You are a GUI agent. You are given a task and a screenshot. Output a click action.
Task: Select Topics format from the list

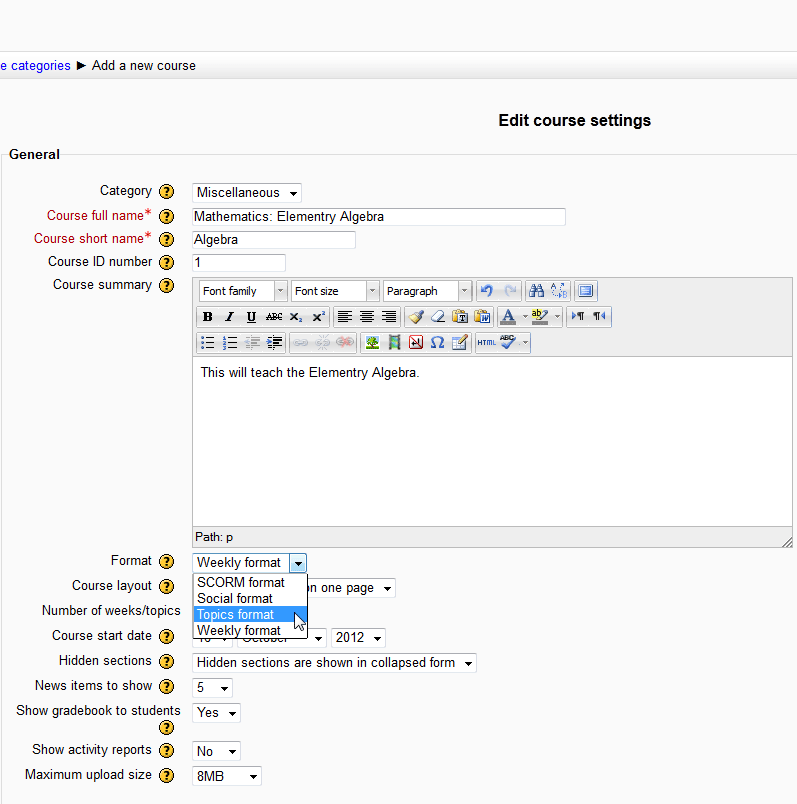click(x=236, y=615)
